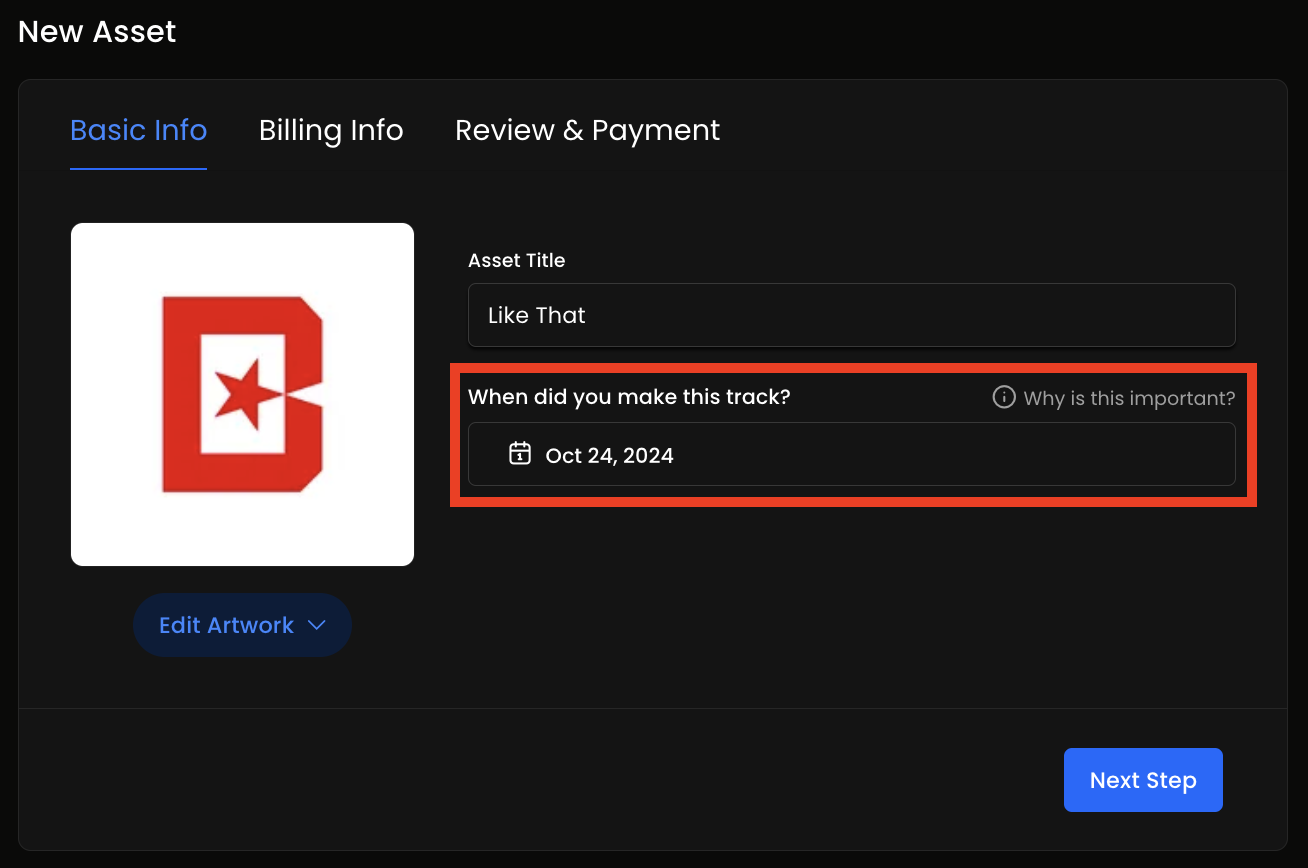The height and width of the screenshot is (868, 1308).
Task: Click the blue underline beneath Basic Info
Action: click(x=138, y=168)
